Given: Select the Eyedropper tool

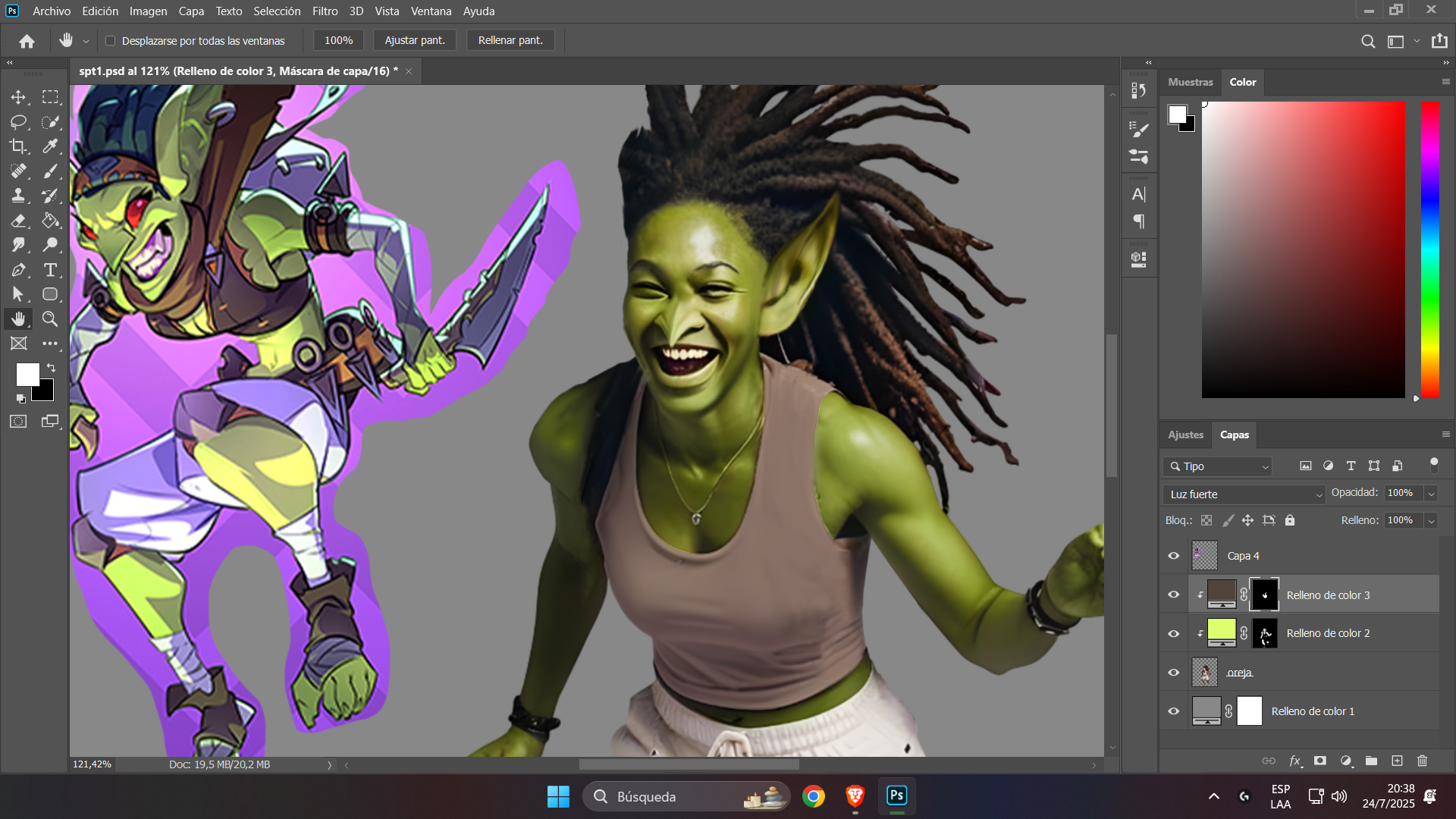Looking at the screenshot, I should click(x=50, y=146).
